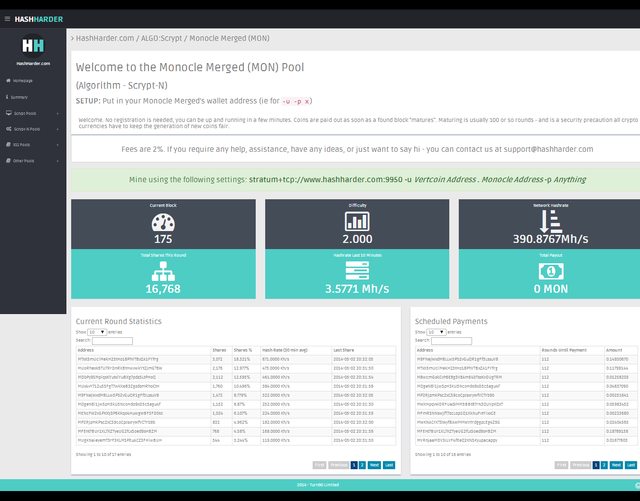Open the Summary sidebar item
The height and width of the screenshot is (501, 640).
tap(17, 97)
